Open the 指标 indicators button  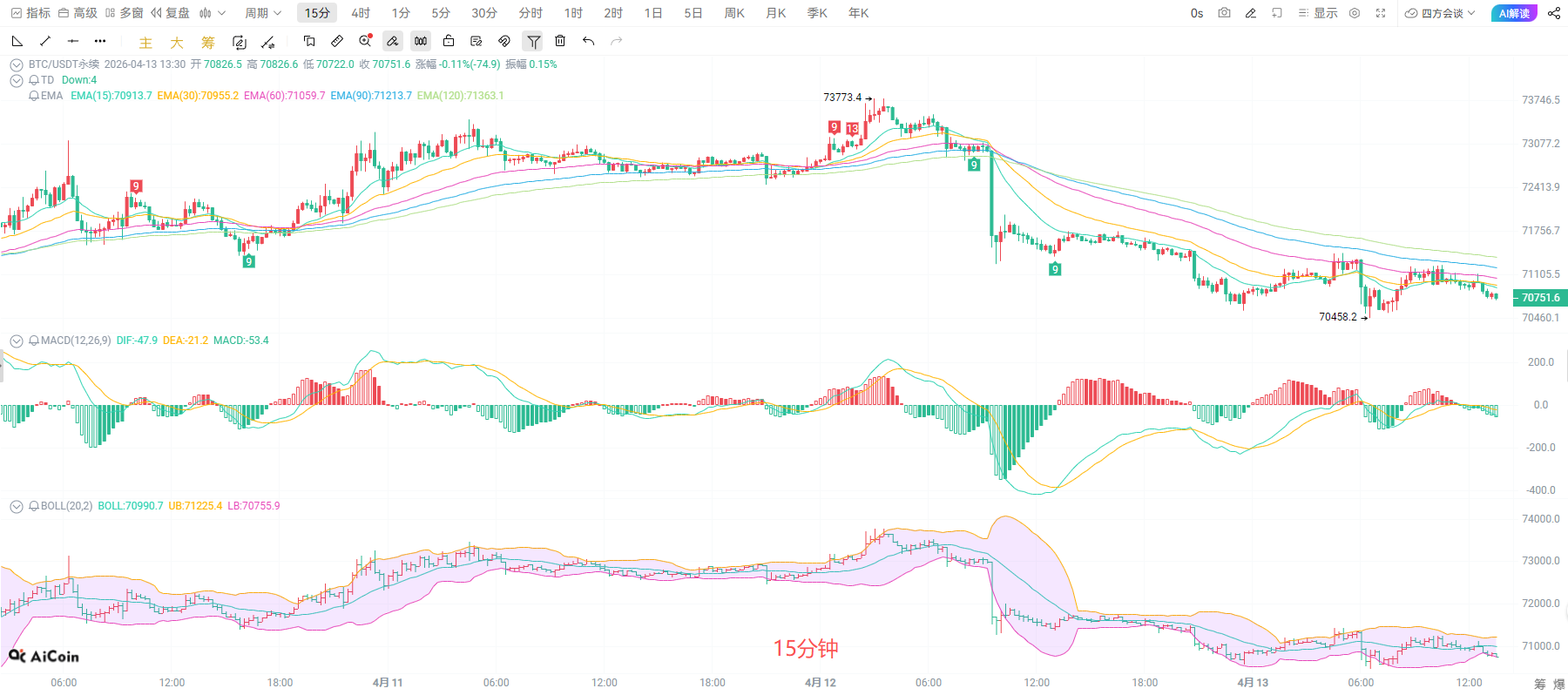click(30, 13)
